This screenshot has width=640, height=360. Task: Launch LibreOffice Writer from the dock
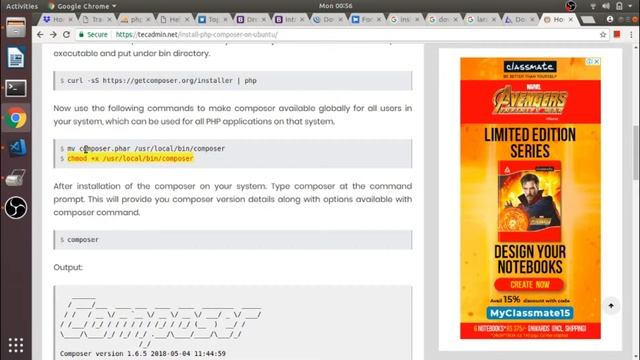coord(16,58)
